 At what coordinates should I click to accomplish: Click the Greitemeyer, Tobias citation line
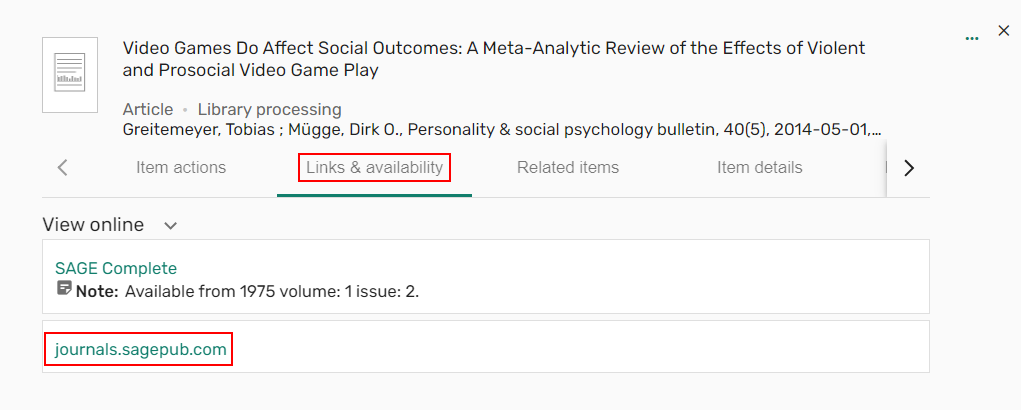pyautogui.click(x=500, y=130)
